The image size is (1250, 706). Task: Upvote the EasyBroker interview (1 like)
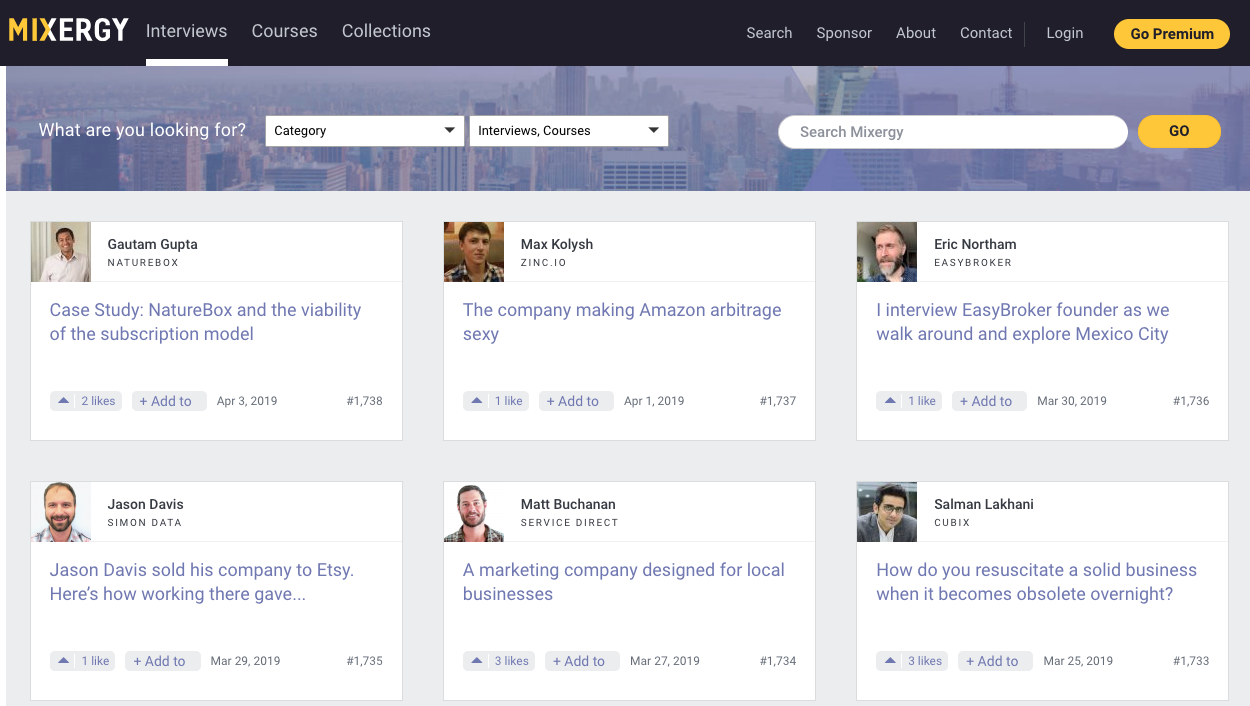910,401
